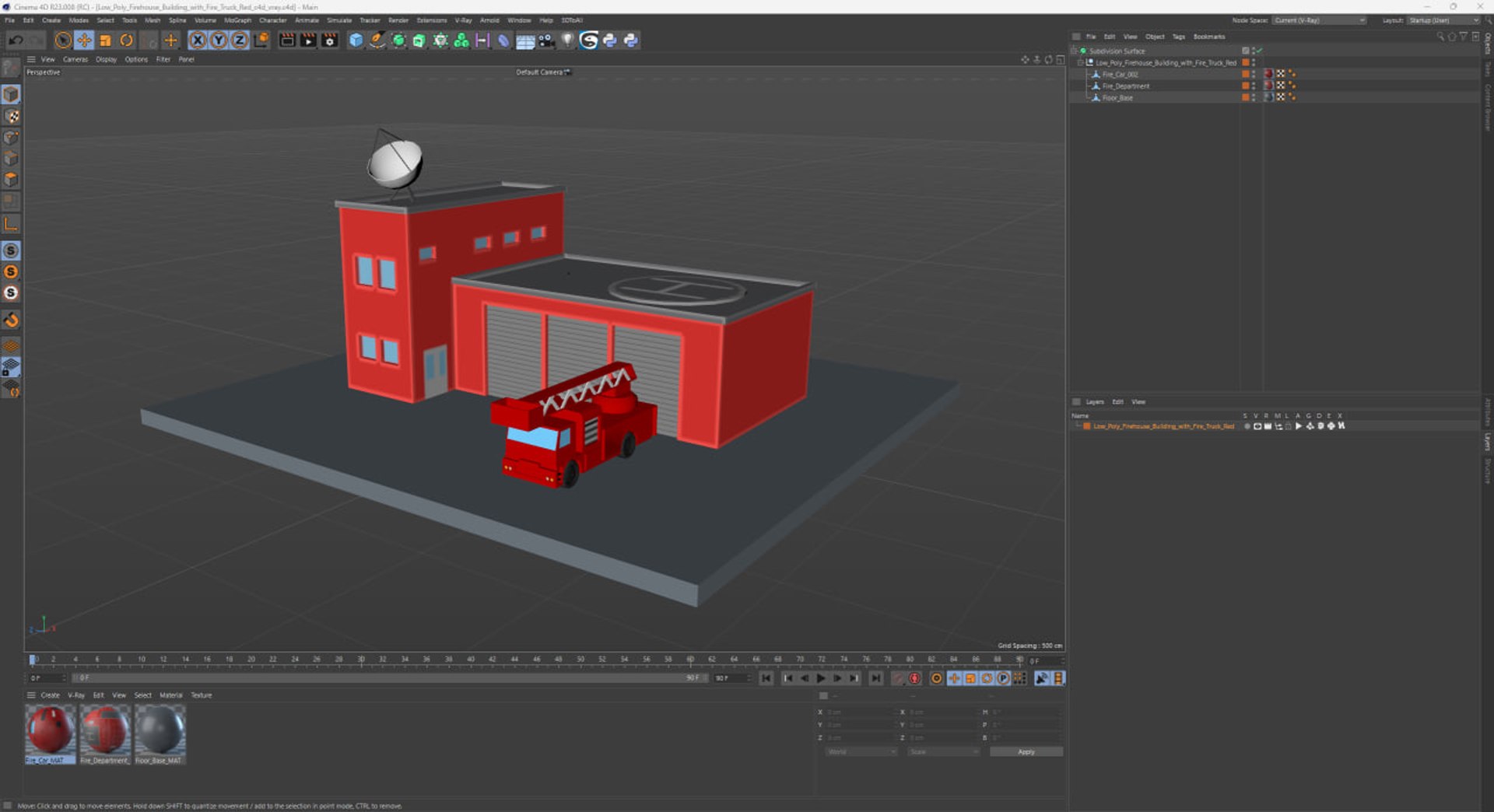Viewport: 1494px width, 812px height.
Task: Toggle Fire_Car_002 visibility dots
Action: click(1254, 75)
